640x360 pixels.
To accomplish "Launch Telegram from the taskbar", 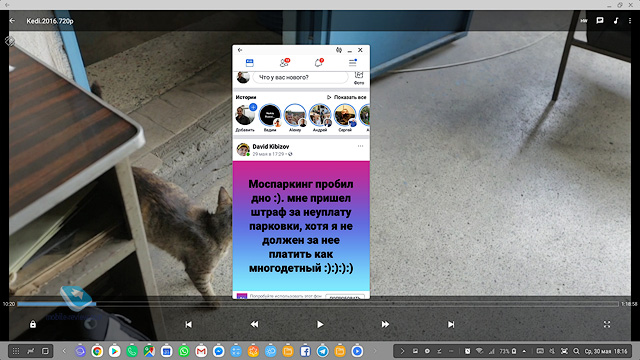I will (x=322, y=351).
